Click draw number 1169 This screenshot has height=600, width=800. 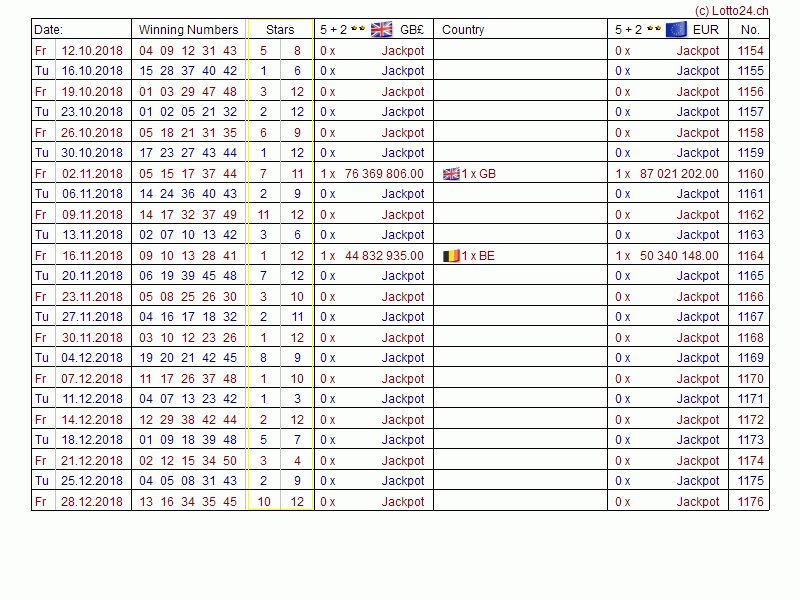[x=750, y=358]
